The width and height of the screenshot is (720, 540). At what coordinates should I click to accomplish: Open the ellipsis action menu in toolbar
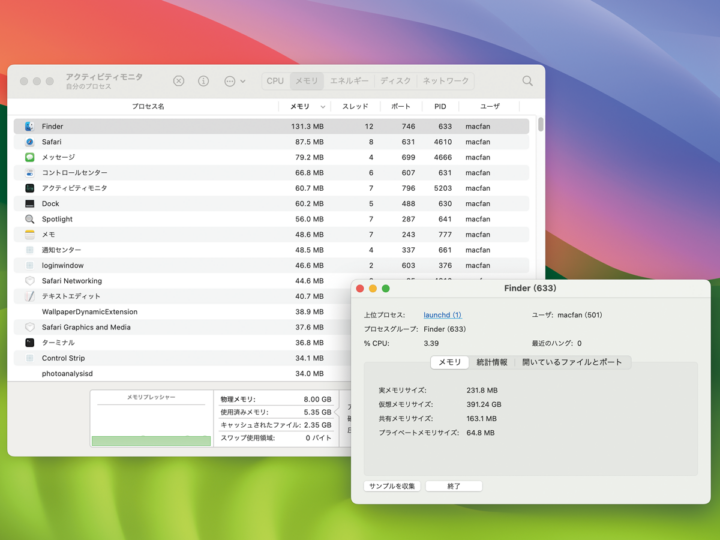[235, 81]
